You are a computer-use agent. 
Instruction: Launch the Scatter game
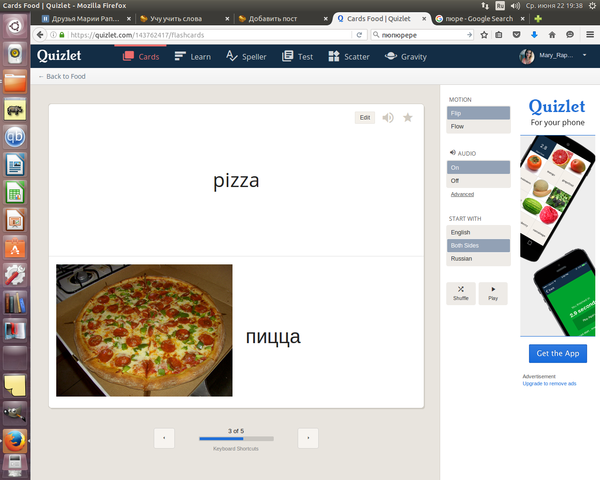(x=349, y=57)
